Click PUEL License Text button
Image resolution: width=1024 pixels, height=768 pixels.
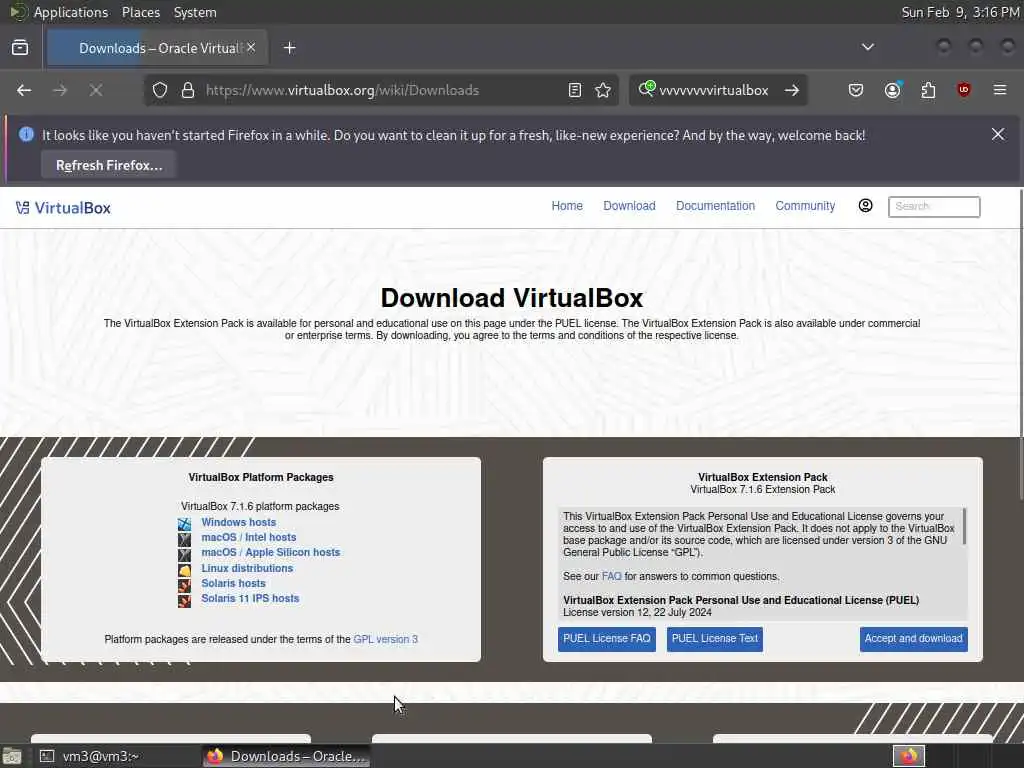(714, 639)
